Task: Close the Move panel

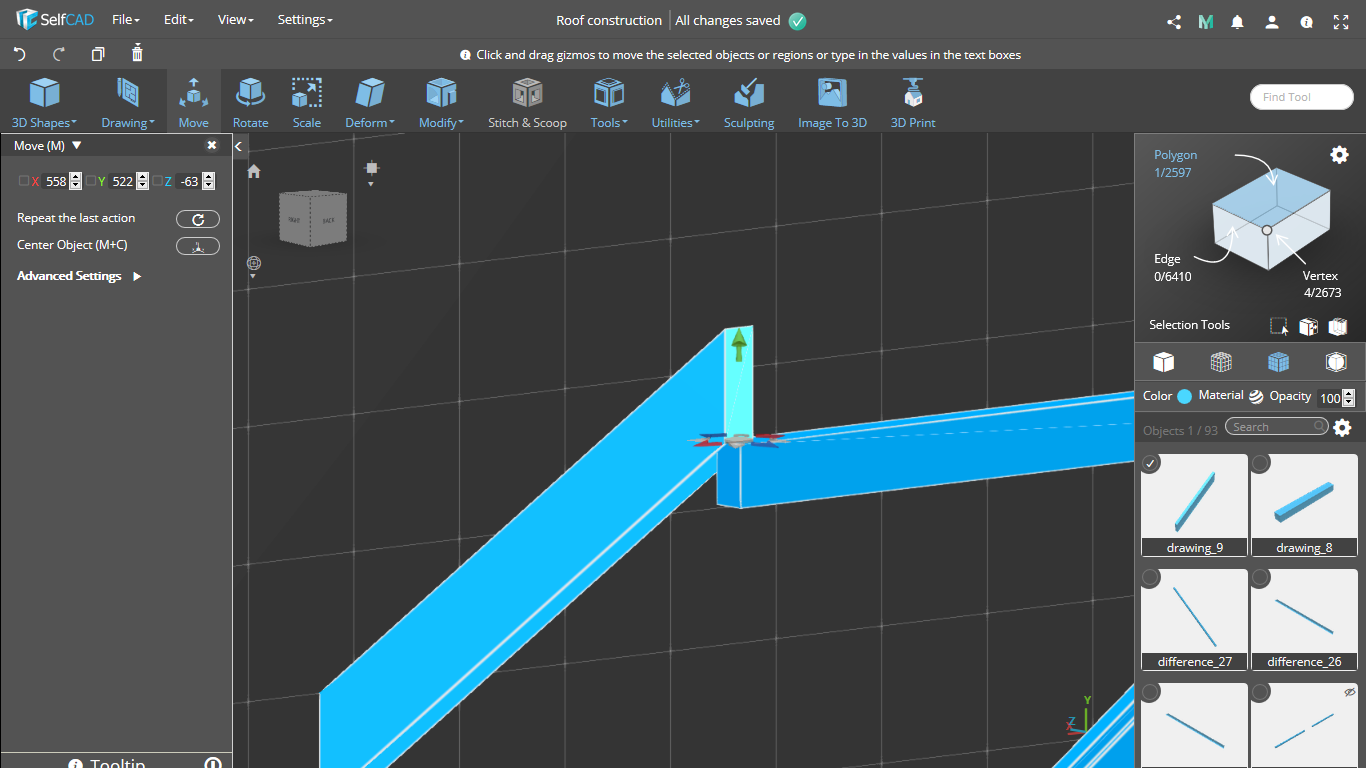Action: coord(212,146)
